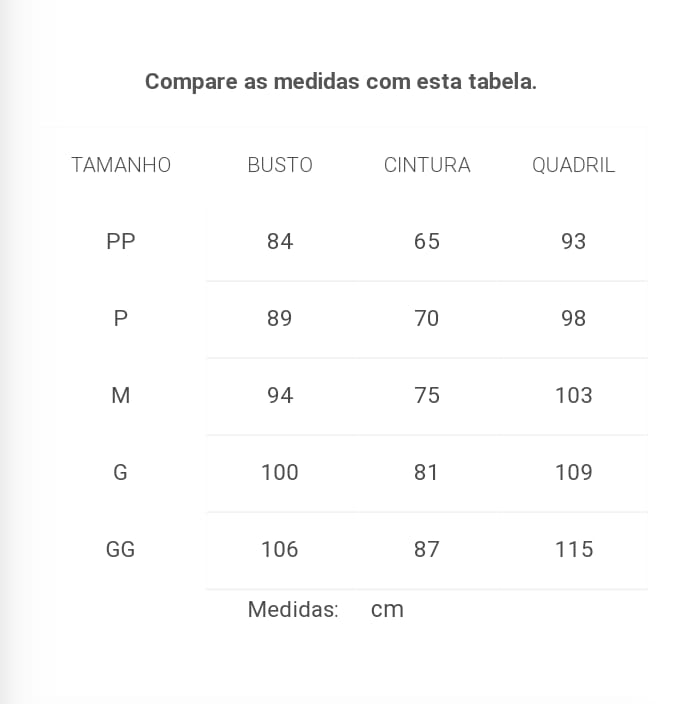Click waist value 75 for M
The height and width of the screenshot is (704, 686).
click(427, 395)
